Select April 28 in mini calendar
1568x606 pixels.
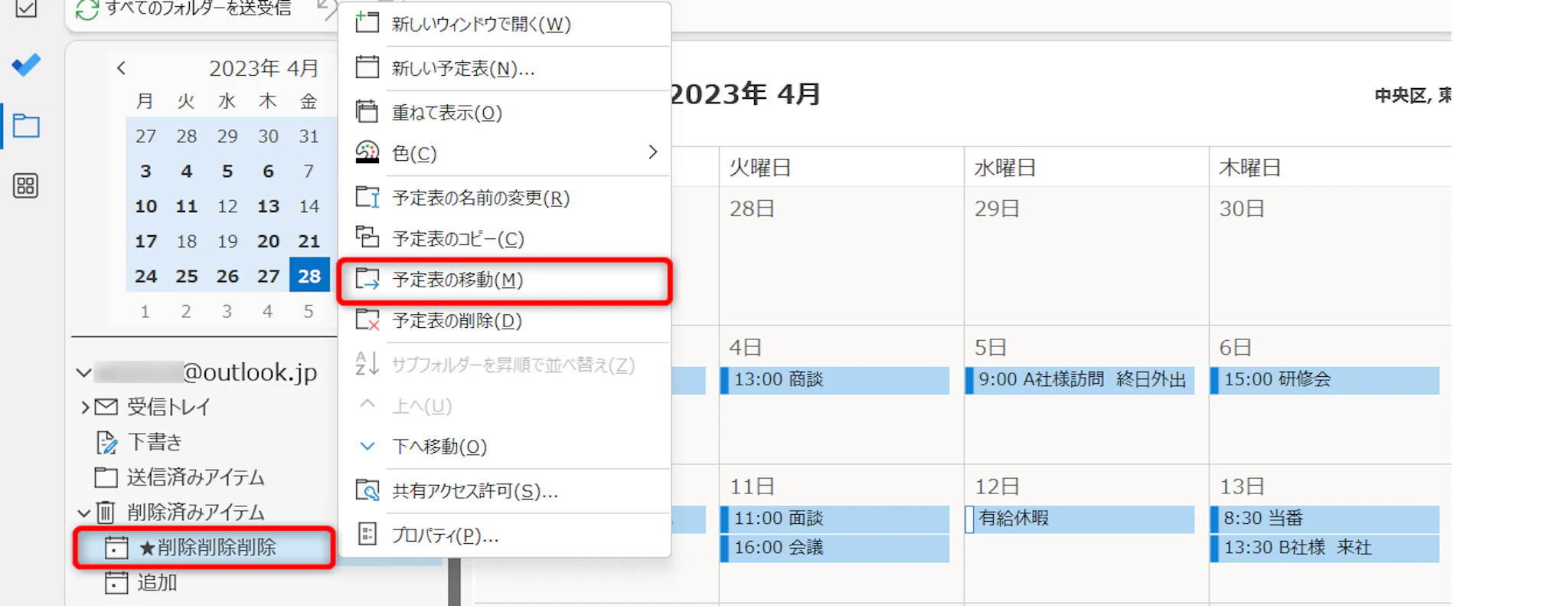[x=309, y=276]
